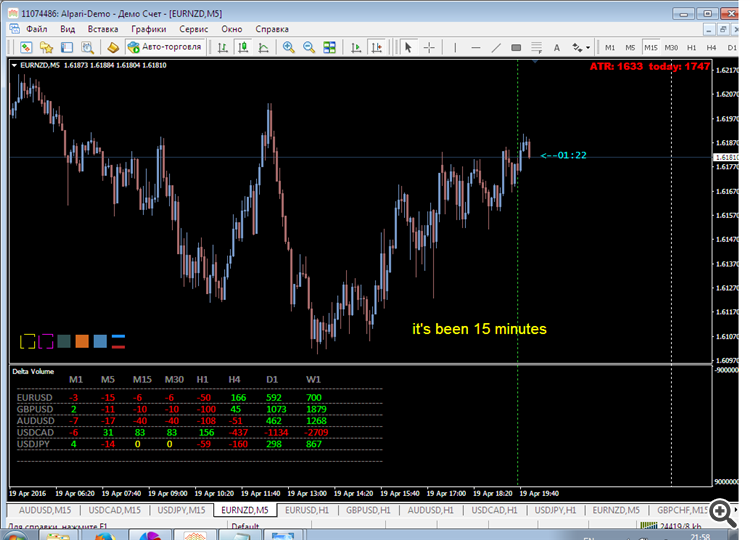Image resolution: width=750 pixels, height=540 pixels.
Task: Open the Файл menu
Action: point(36,29)
